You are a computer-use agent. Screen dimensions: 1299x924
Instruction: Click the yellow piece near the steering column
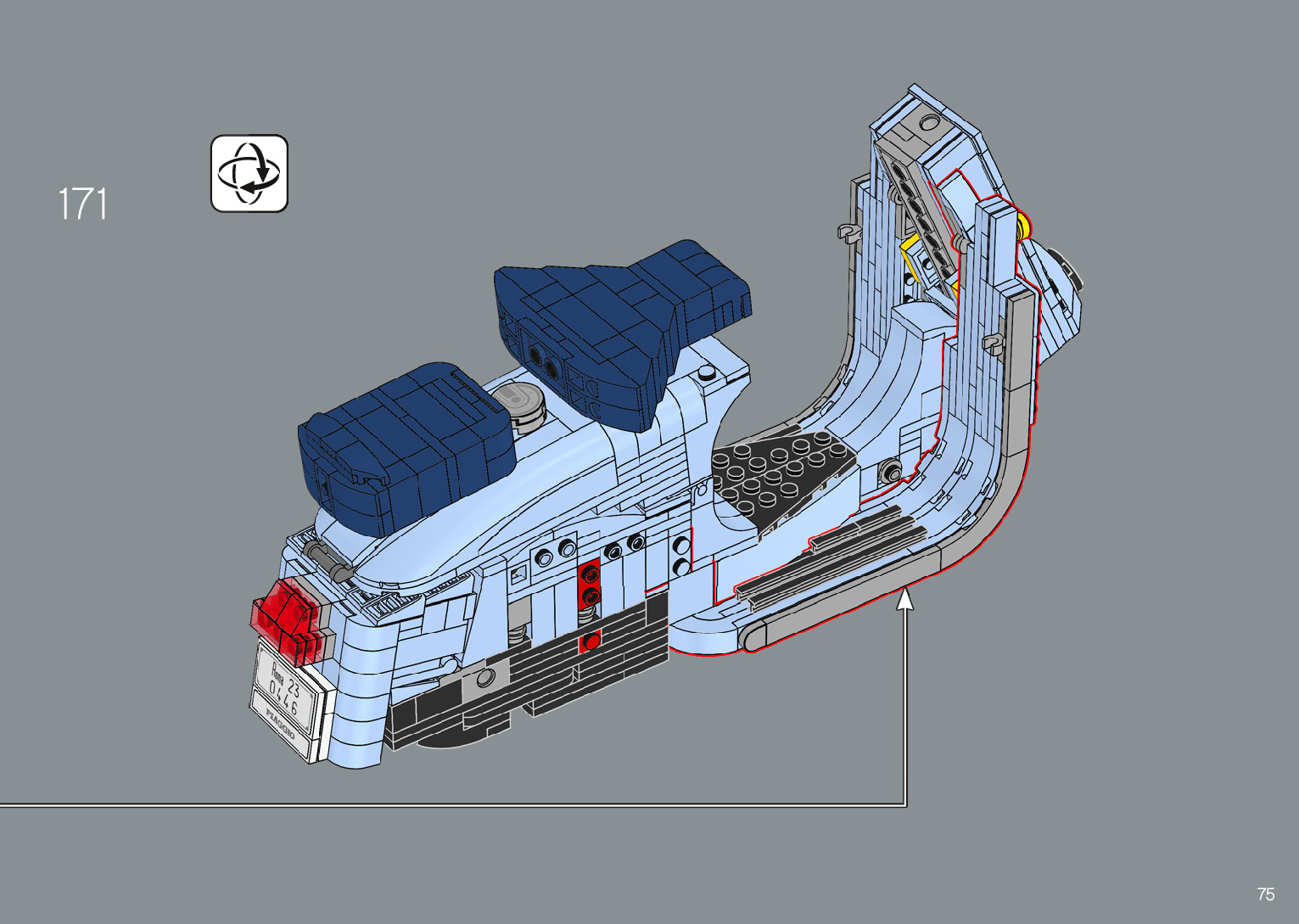pos(1024,226)
